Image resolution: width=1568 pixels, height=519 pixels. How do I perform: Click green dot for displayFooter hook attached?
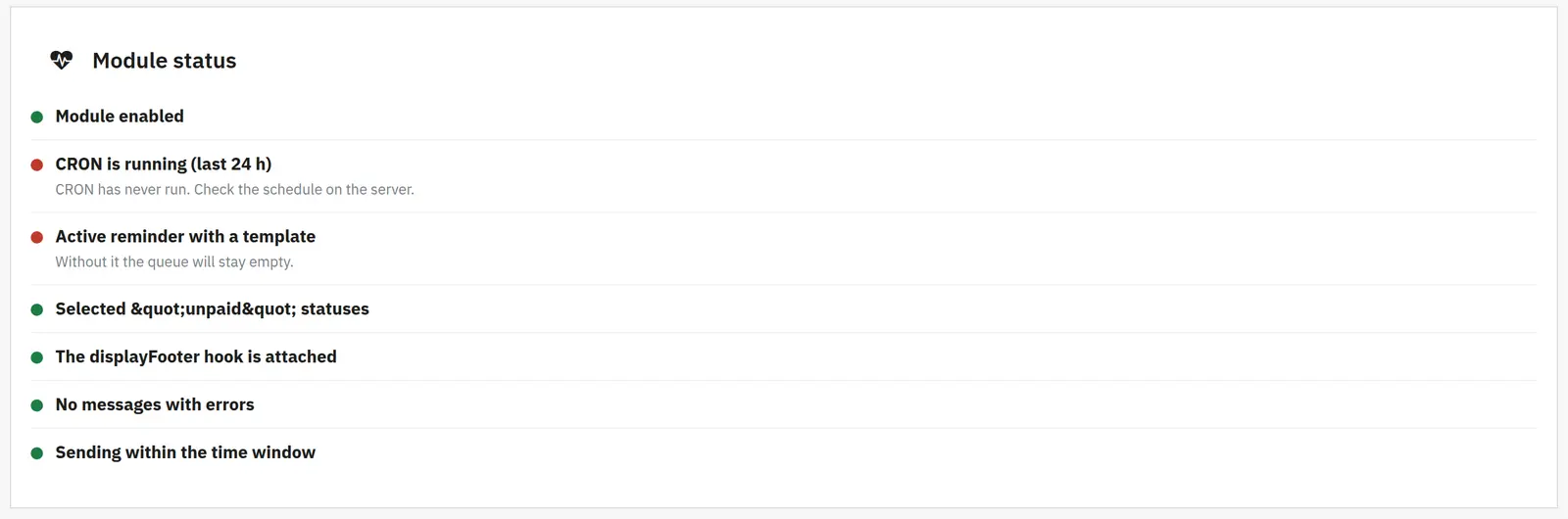tap(37, 358)
